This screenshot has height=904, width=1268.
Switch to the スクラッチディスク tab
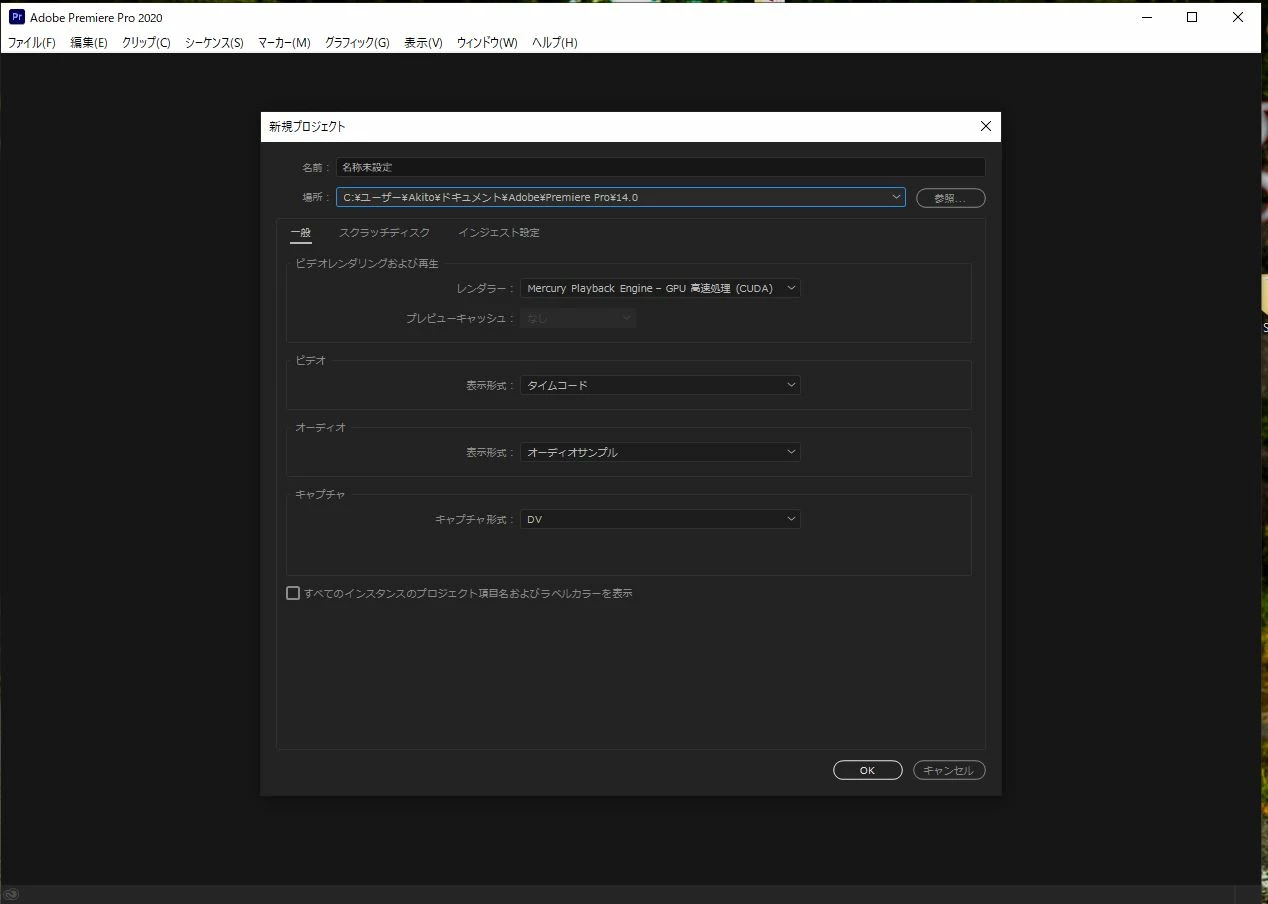click(x=385, y=233)
